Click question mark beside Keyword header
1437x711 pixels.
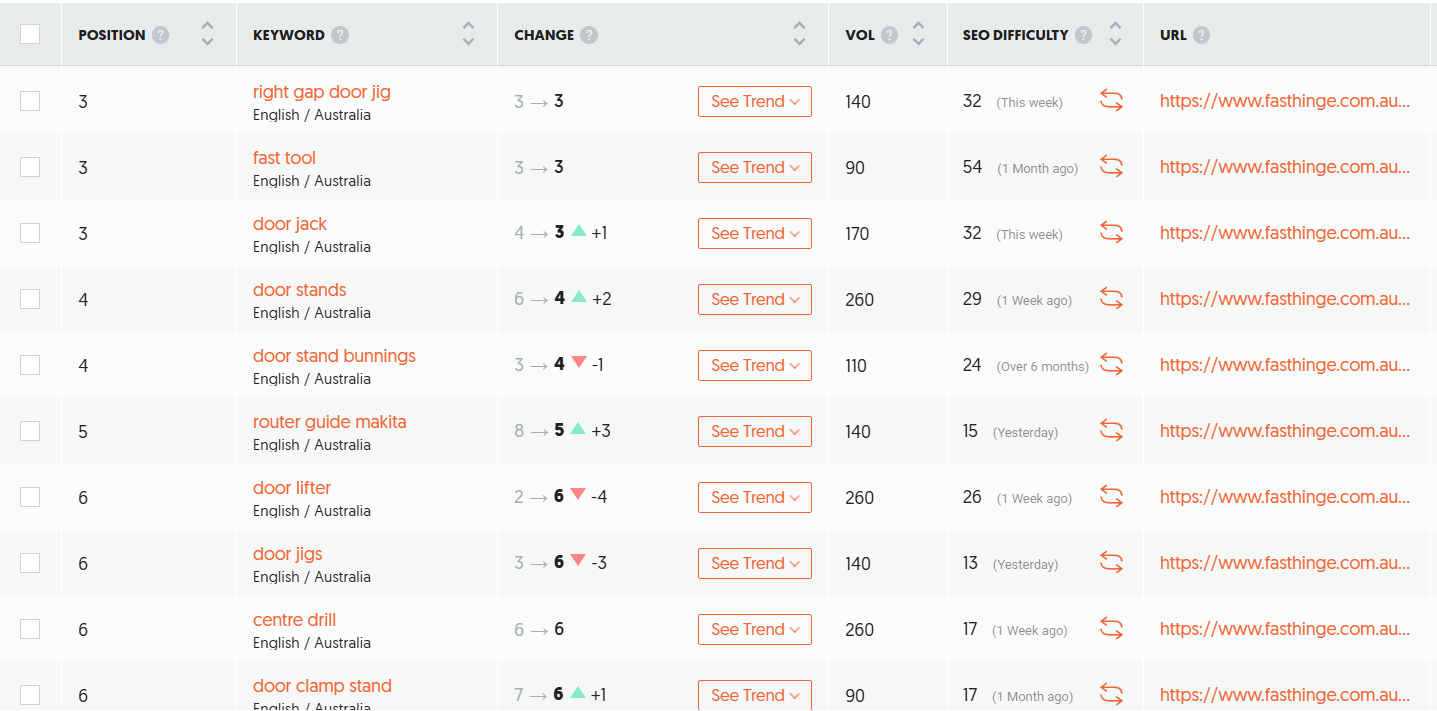tap(340, 35)
